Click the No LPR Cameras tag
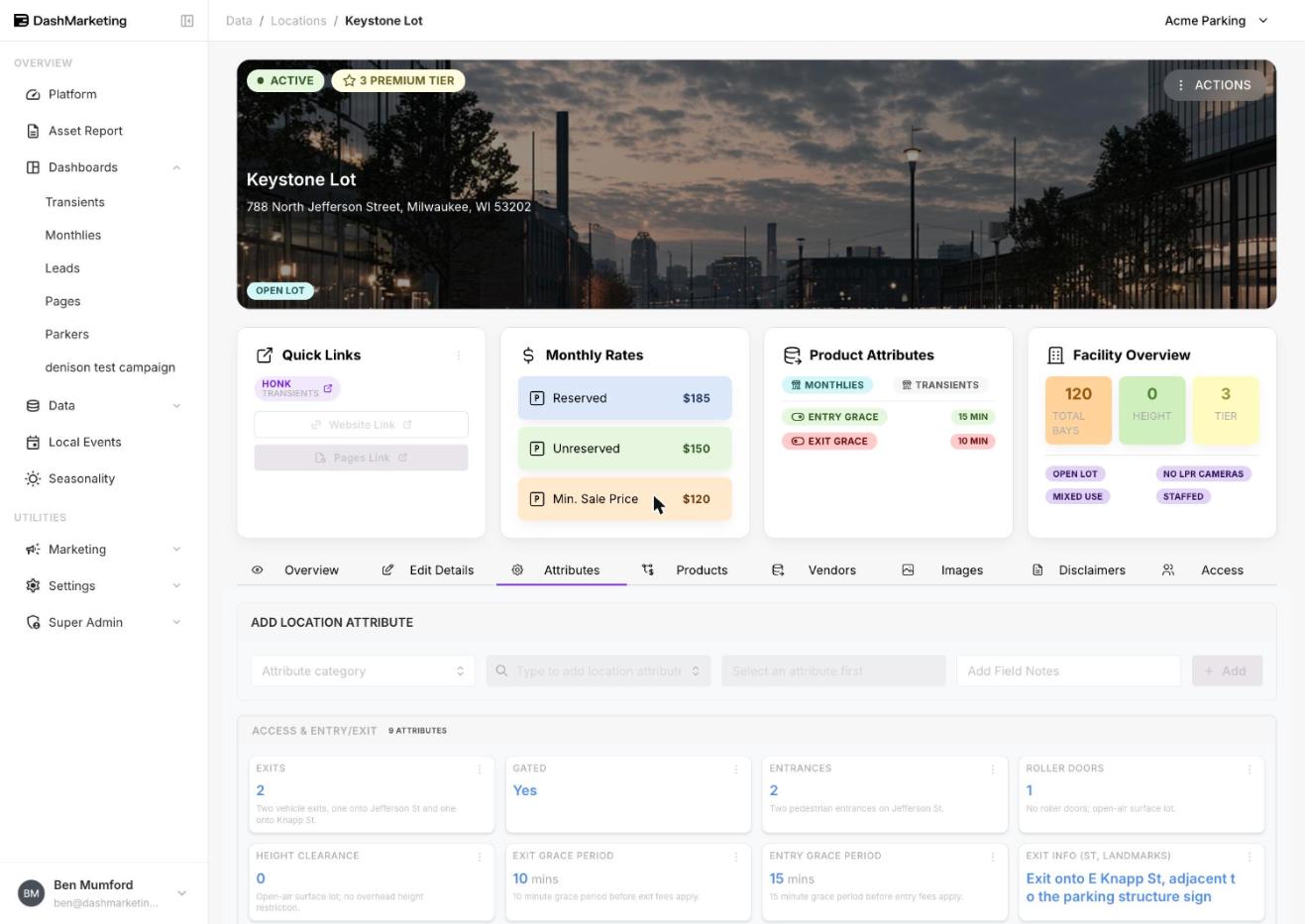This screenshot has height=924, width=1305. [1203, 474]
